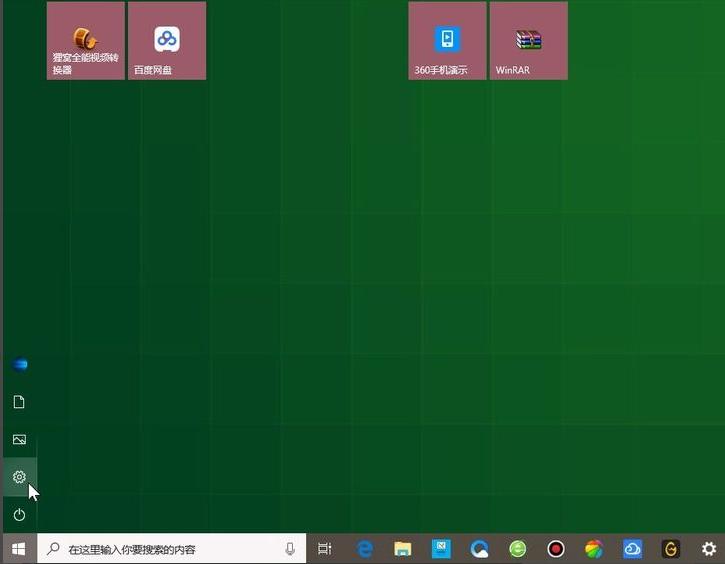
Task: Click the red record button taskbar icon
Action: pos(556,549)
